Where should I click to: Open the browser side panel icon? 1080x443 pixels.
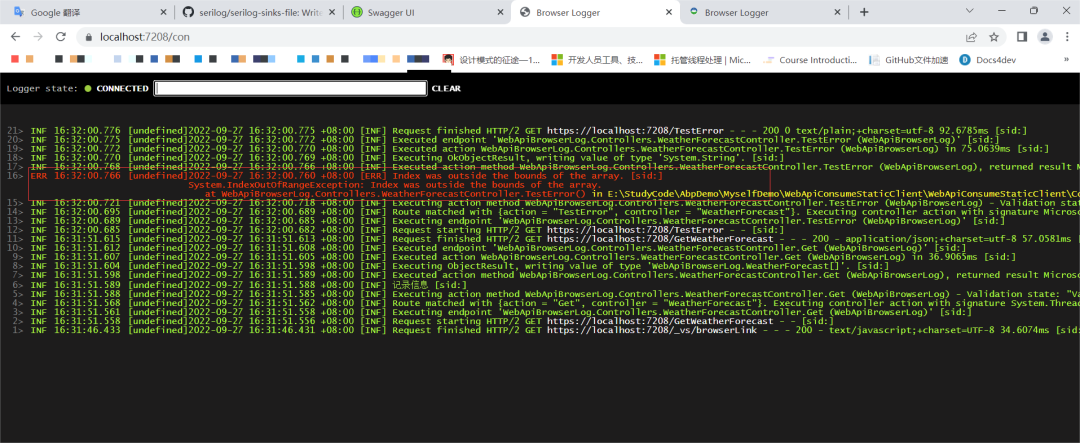1022,37
